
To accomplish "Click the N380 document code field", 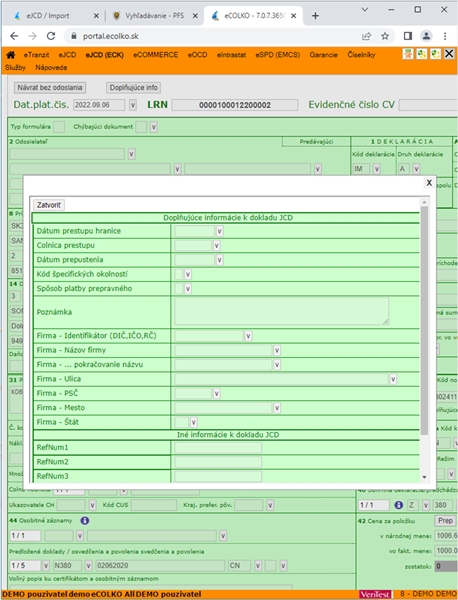I will (x=67, y=565).
